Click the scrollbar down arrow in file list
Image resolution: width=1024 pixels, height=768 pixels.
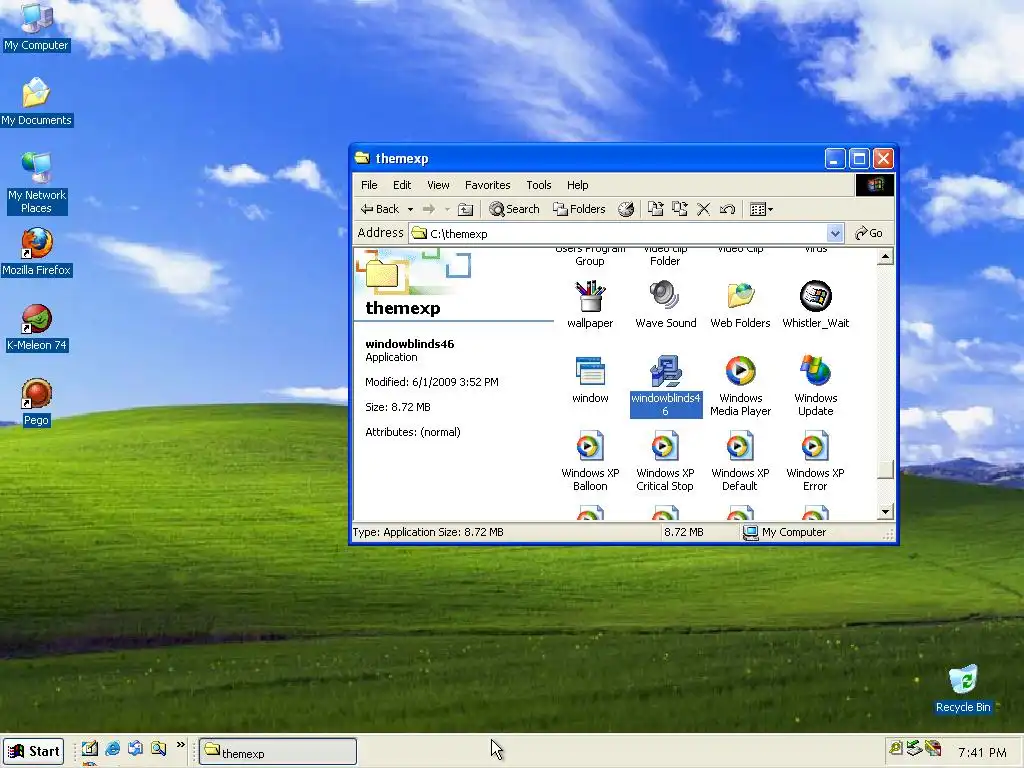[x=885, y=511]
